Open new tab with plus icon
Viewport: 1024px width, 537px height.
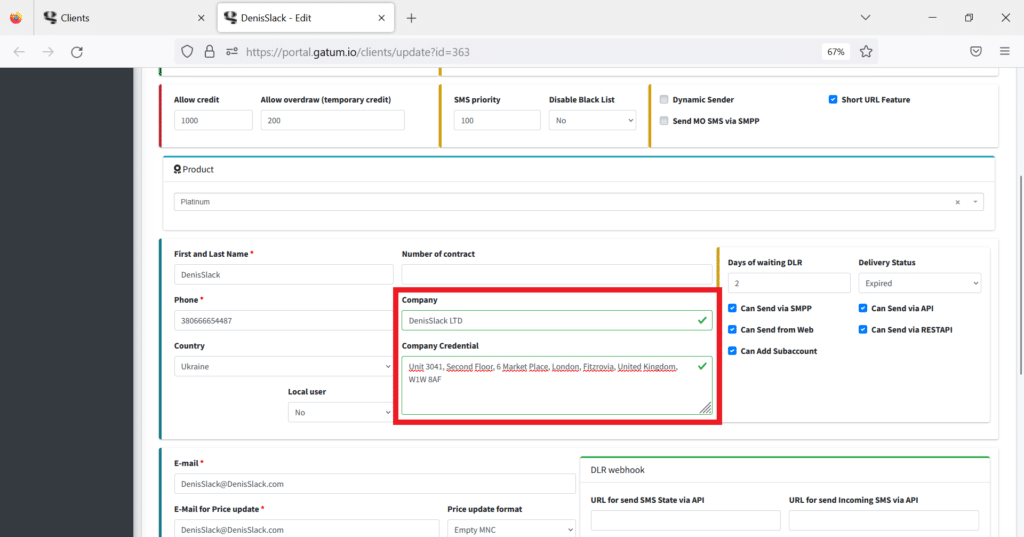[x=411, y=18]
